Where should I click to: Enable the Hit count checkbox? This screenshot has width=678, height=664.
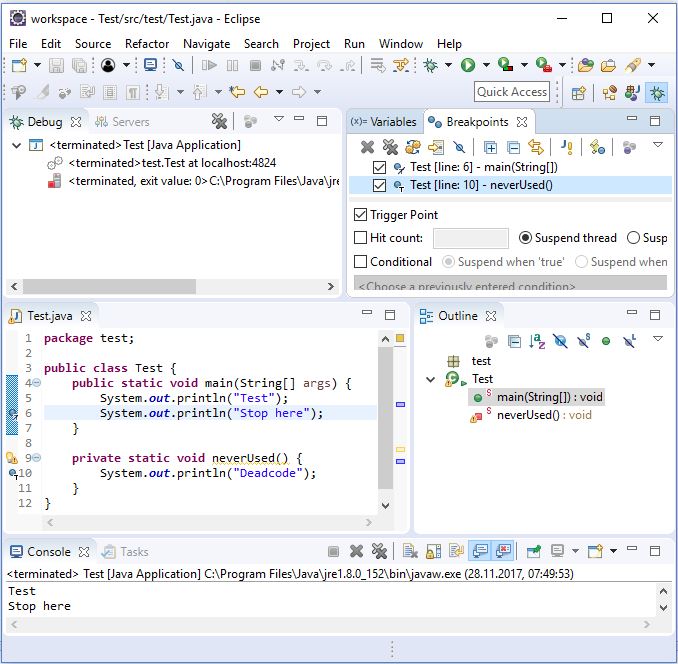click(360, 237)
